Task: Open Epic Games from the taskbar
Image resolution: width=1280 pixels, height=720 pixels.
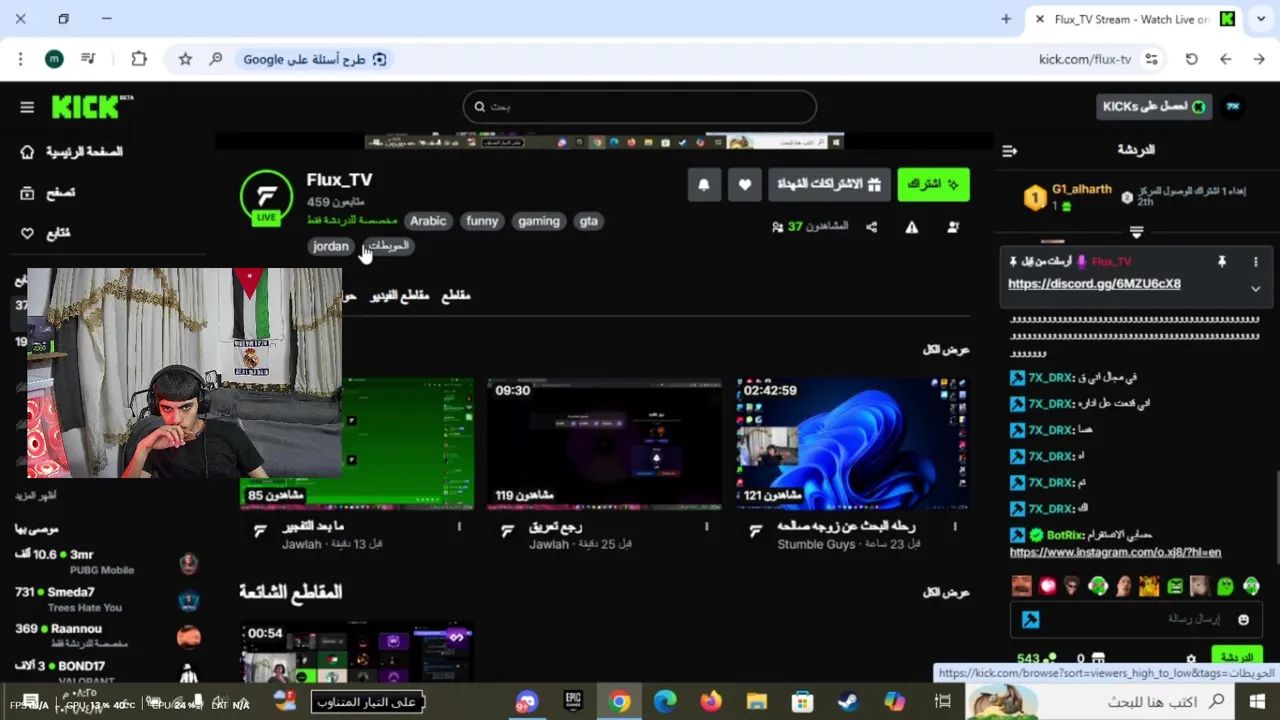Action: [573, 702]
